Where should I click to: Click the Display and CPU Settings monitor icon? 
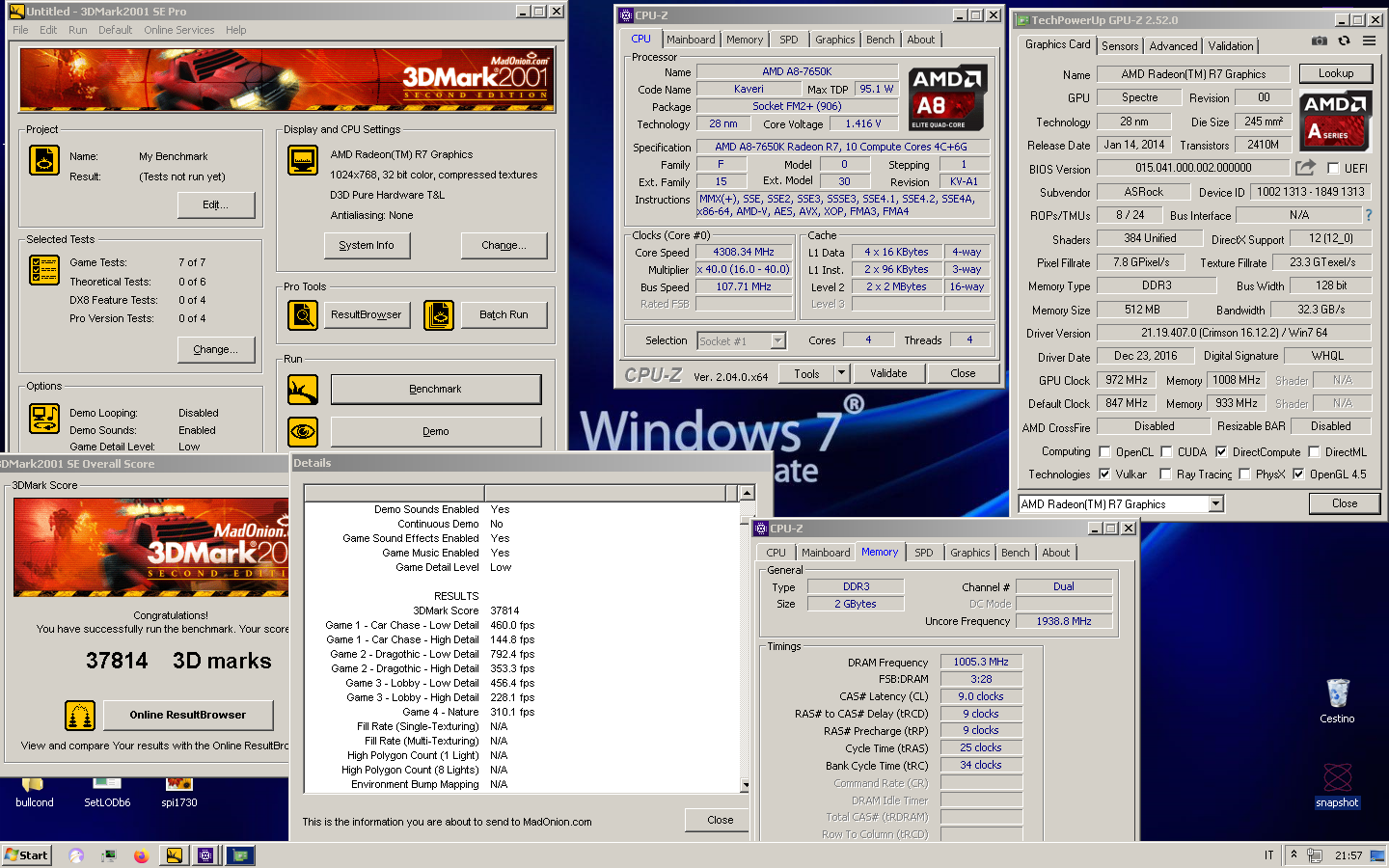pos(303,160)
